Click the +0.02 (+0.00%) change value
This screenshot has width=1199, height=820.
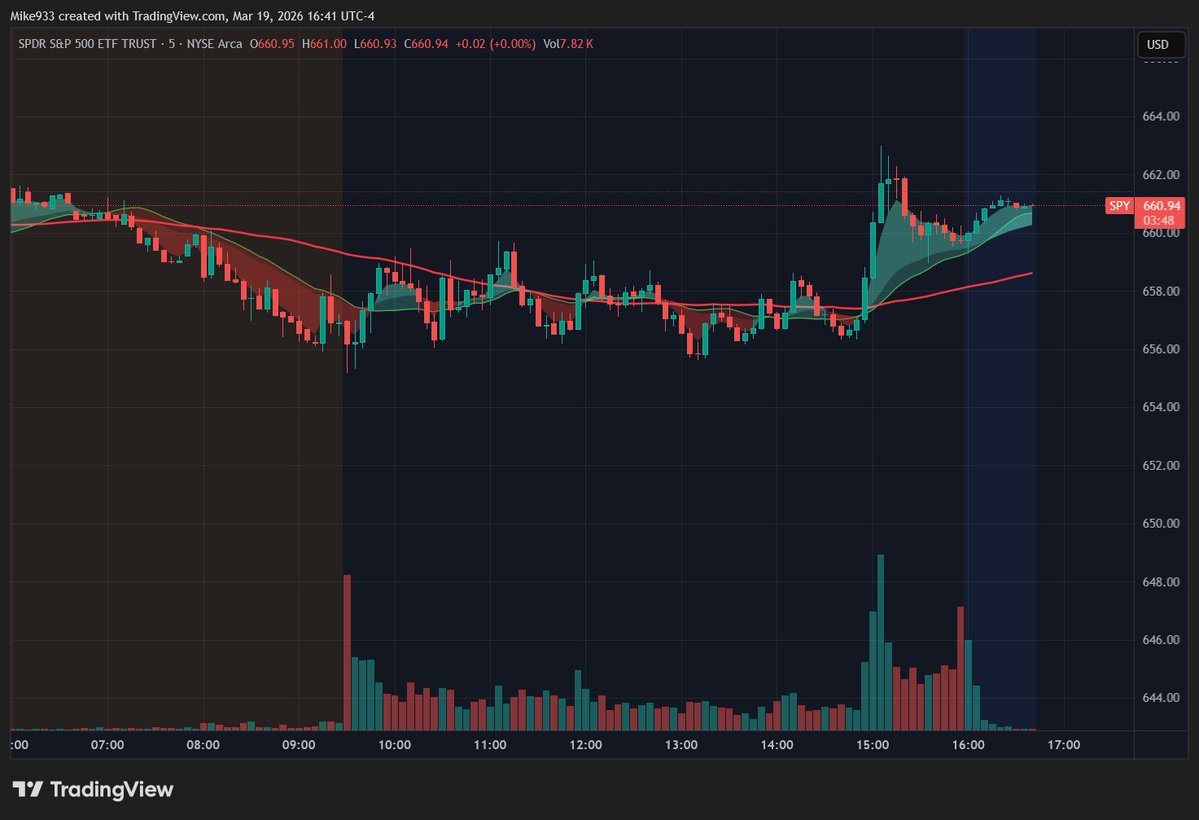coord(496,44)
